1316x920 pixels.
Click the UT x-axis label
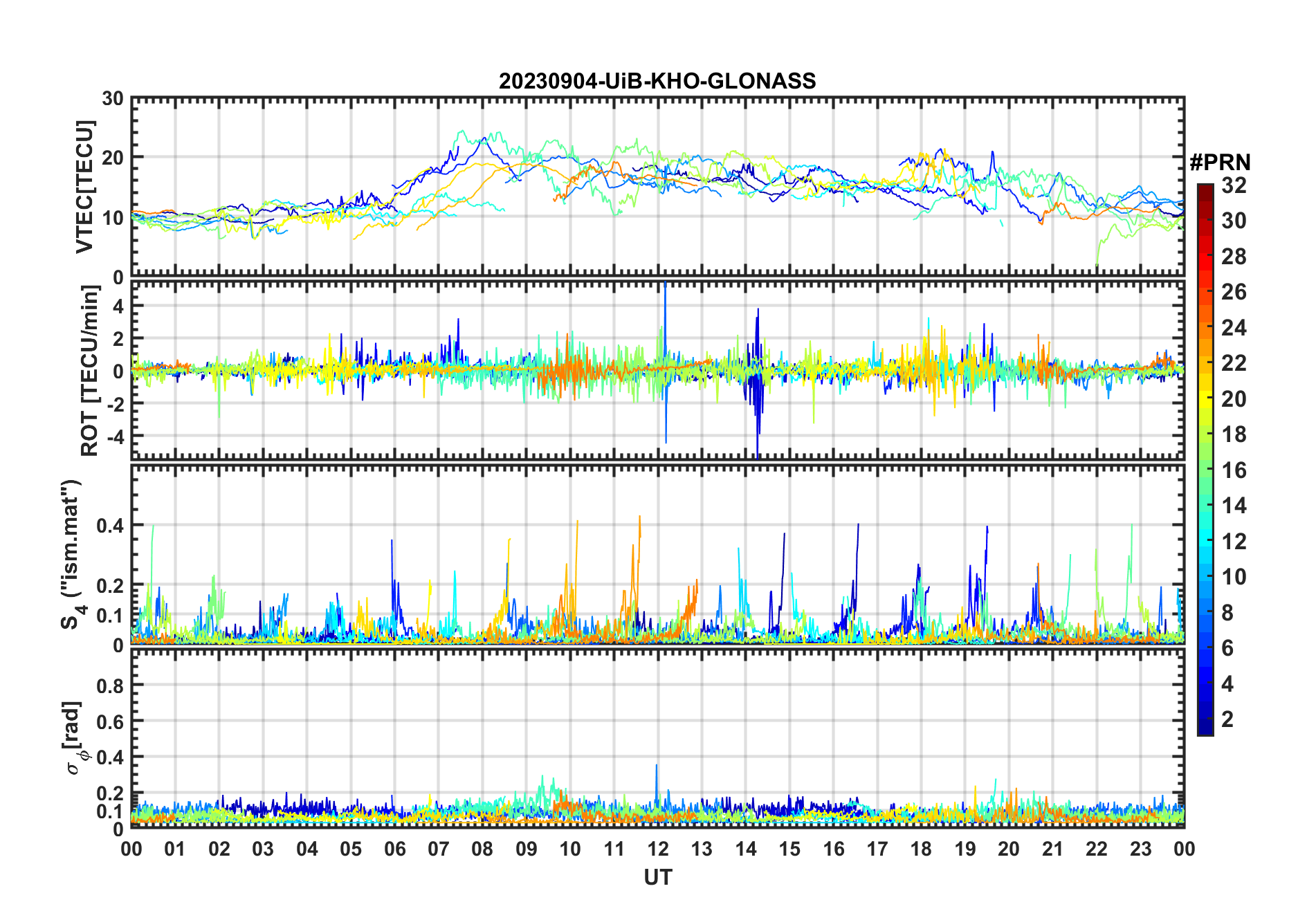[657, 878]
